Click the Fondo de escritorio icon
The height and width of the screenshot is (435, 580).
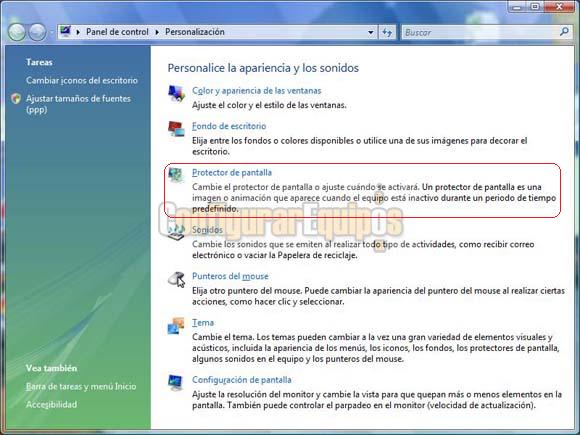pyautogui.click(x=176, y=129)
